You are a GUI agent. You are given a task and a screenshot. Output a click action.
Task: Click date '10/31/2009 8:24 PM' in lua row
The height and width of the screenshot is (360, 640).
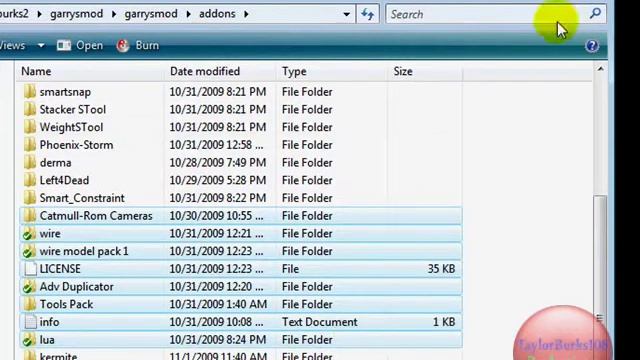[x=218, y=340]
